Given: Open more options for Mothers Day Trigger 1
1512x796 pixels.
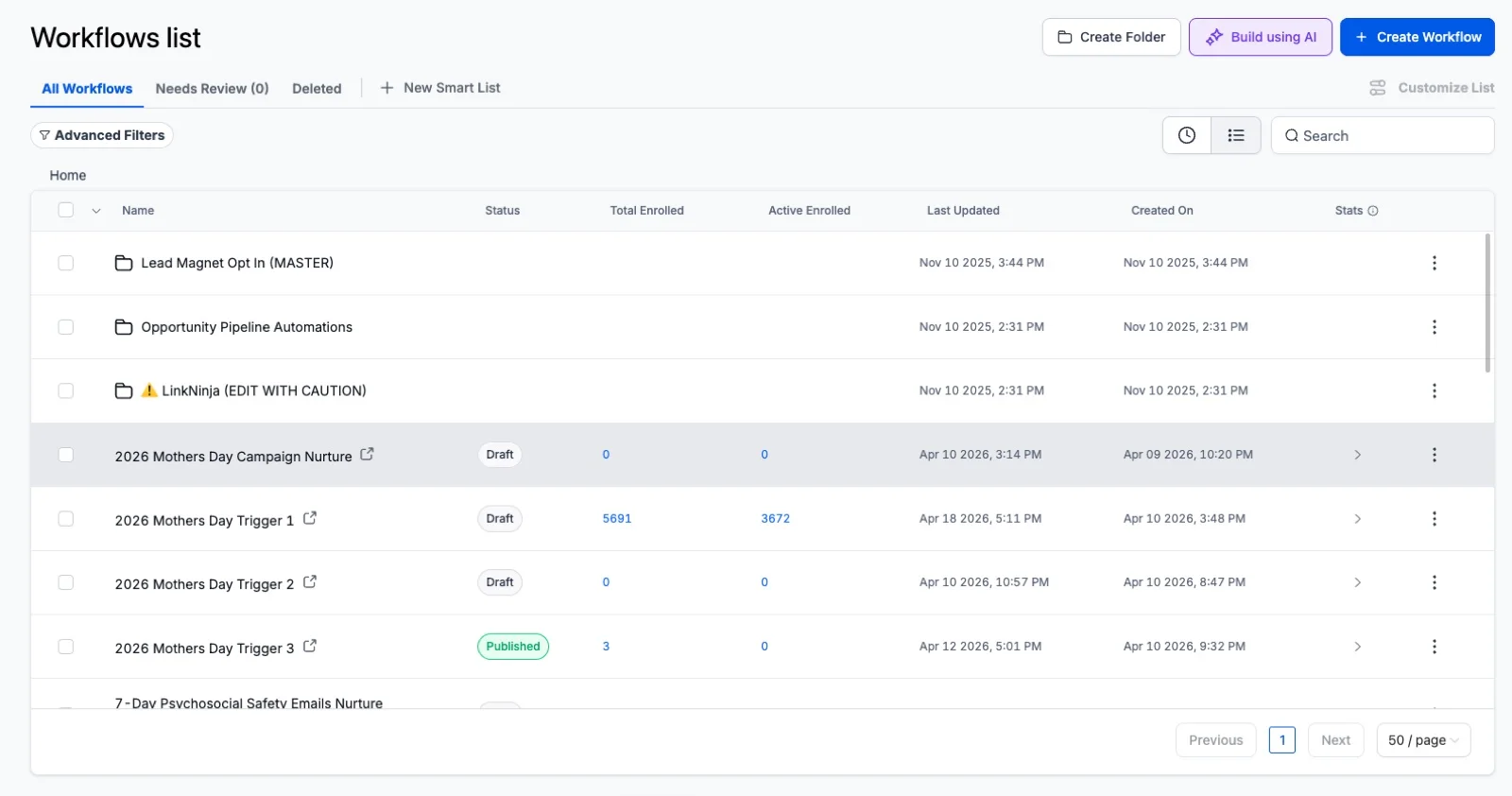Looking at the screenshot, I should point(1435,519).
